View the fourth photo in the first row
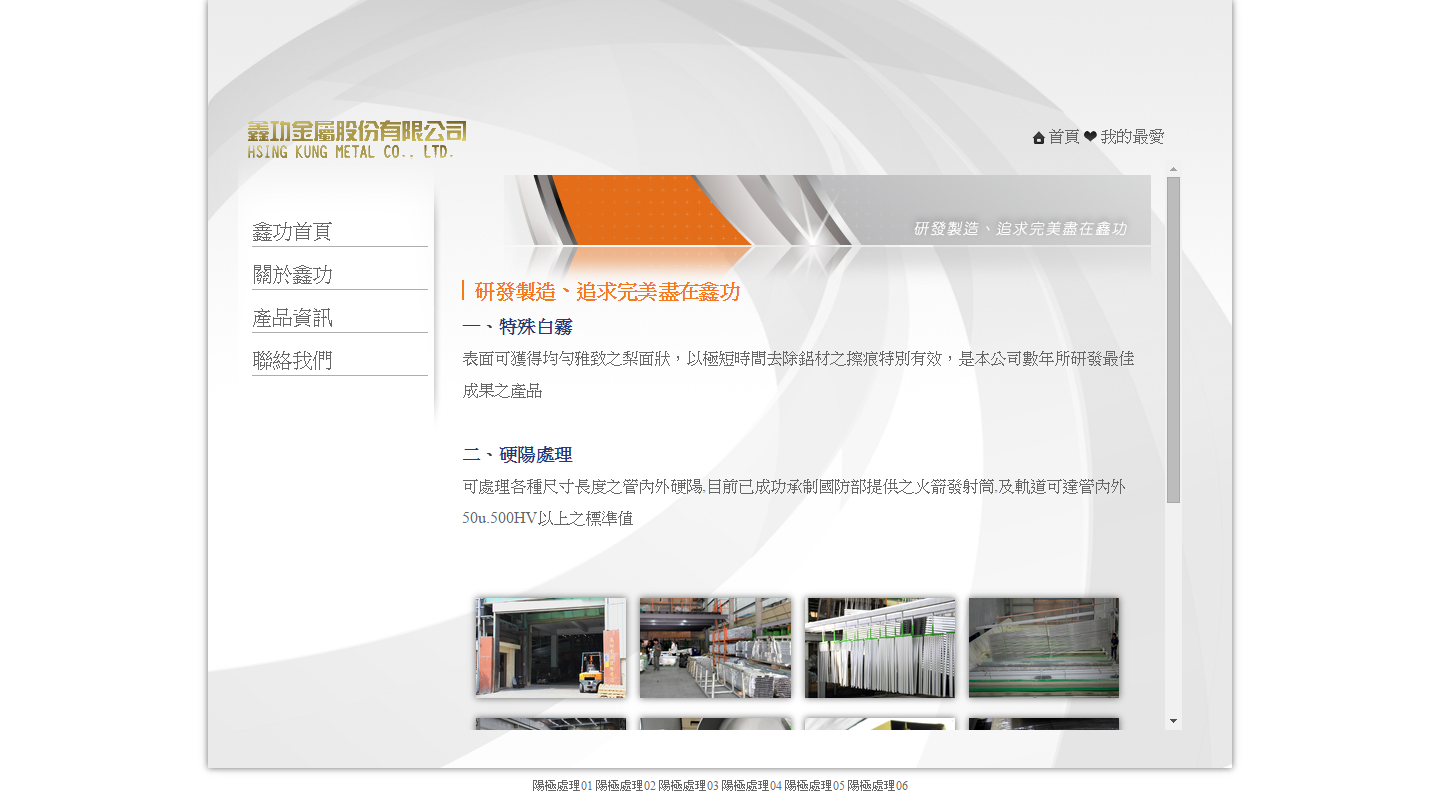Viewport: 1440px width, 802px height. point(1044,648)
